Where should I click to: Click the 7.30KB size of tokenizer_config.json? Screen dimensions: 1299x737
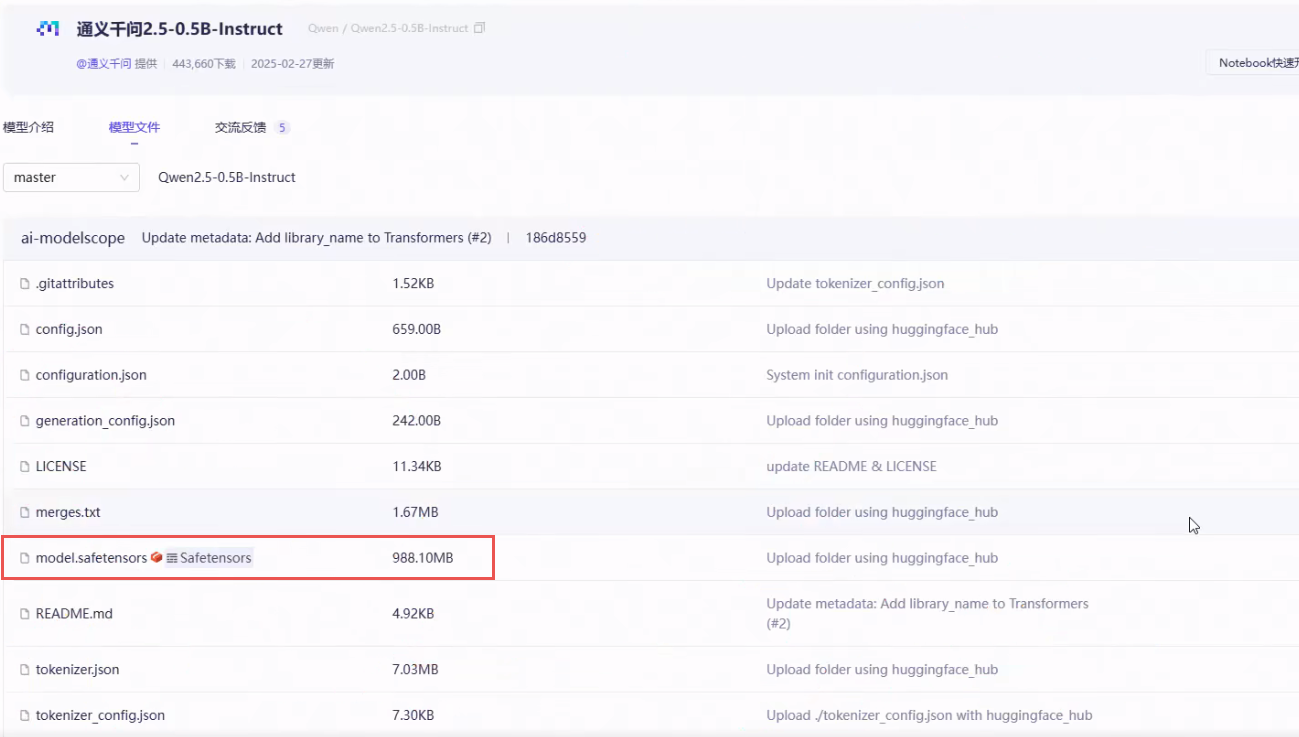413,716
